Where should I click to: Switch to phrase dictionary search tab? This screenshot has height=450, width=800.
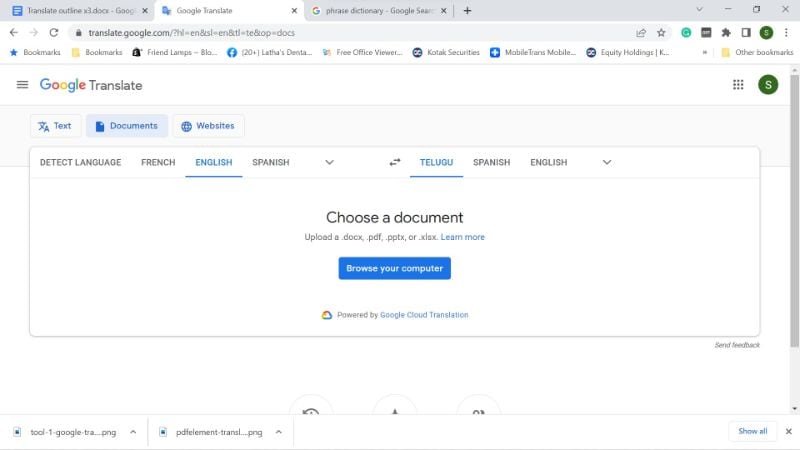pos(379,11)
